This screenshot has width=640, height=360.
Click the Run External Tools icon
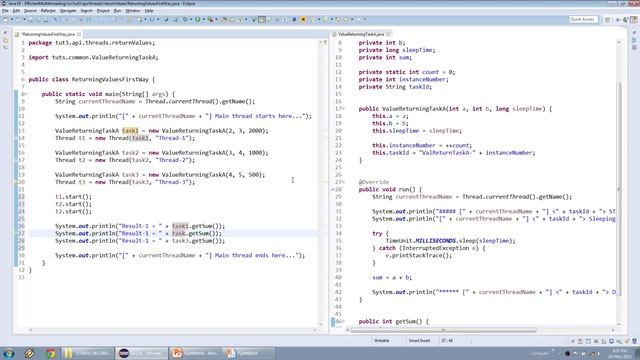coord(210,19)
